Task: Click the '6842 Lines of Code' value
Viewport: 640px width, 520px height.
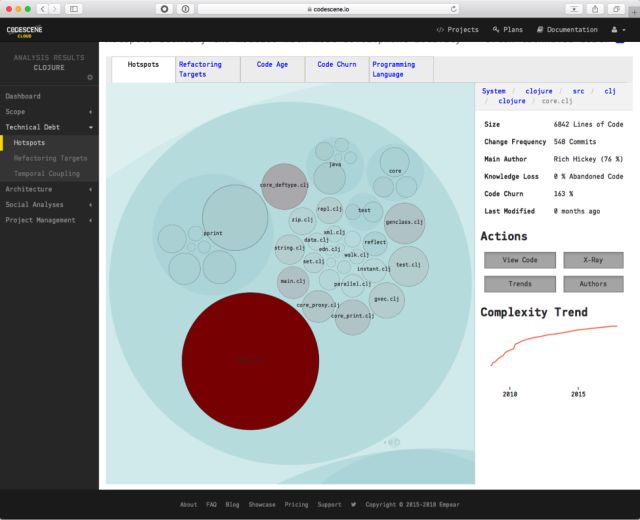Action: click(x=588, y=124)
